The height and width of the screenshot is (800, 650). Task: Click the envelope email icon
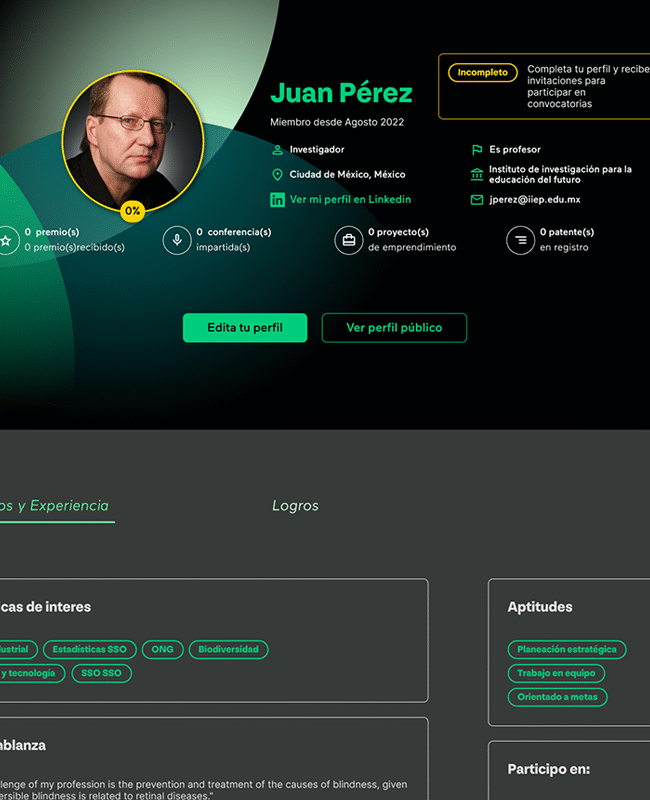477,199
